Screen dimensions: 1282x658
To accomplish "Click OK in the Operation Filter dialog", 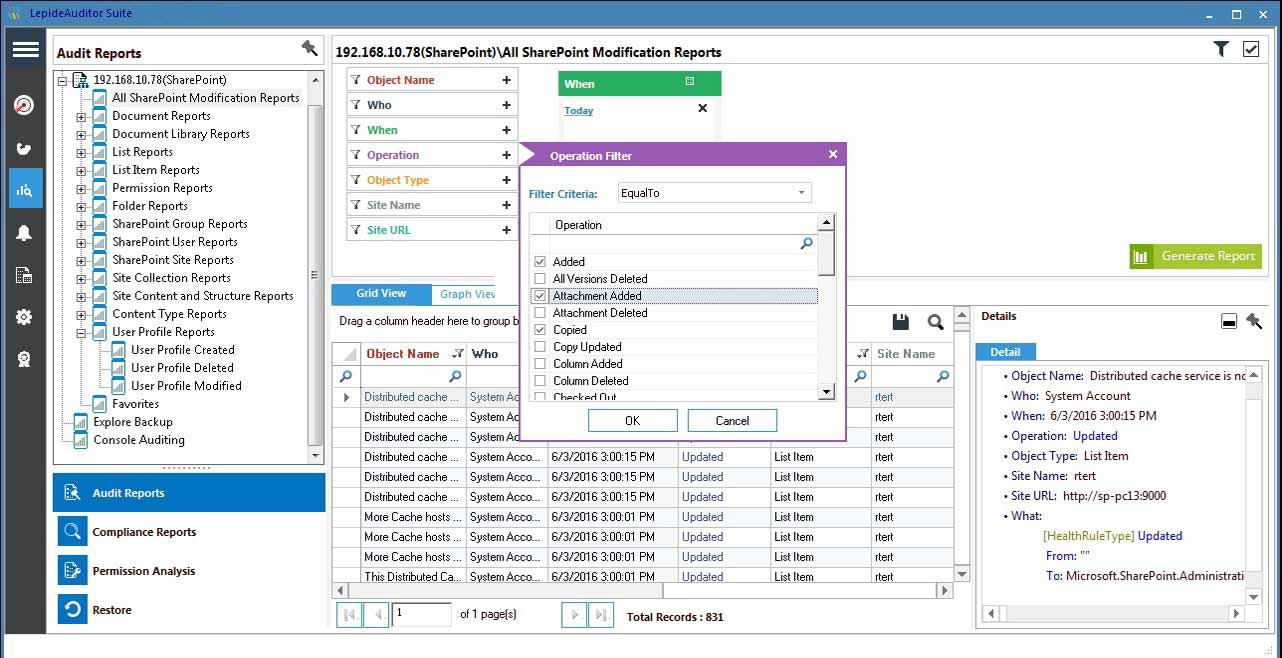I will (632, 421).
